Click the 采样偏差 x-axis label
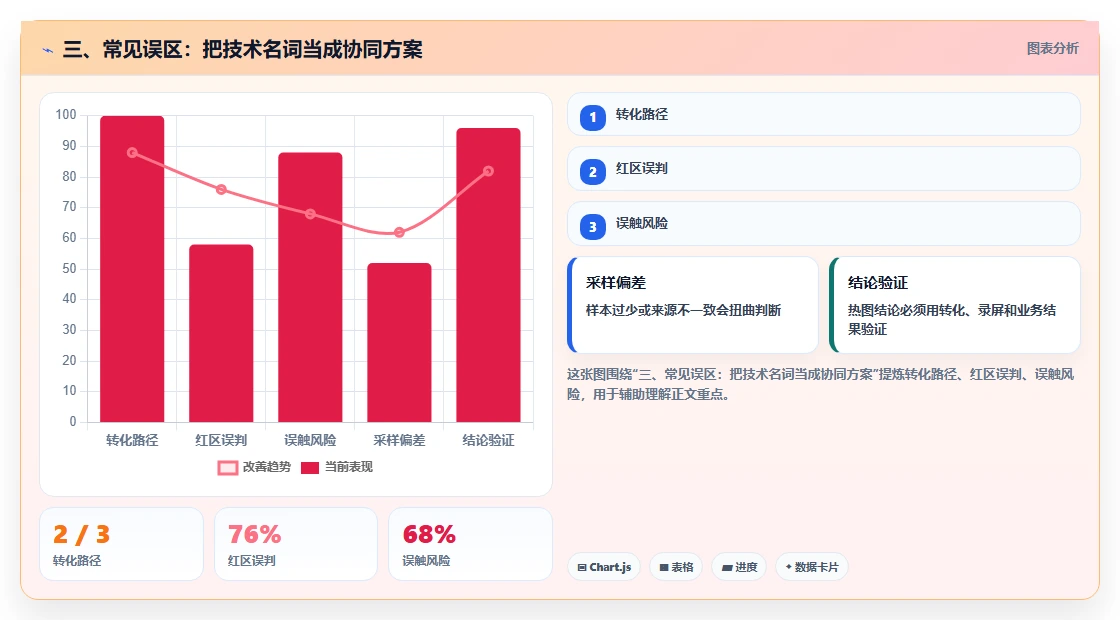The image size is (1120, 620). point(399,441)
